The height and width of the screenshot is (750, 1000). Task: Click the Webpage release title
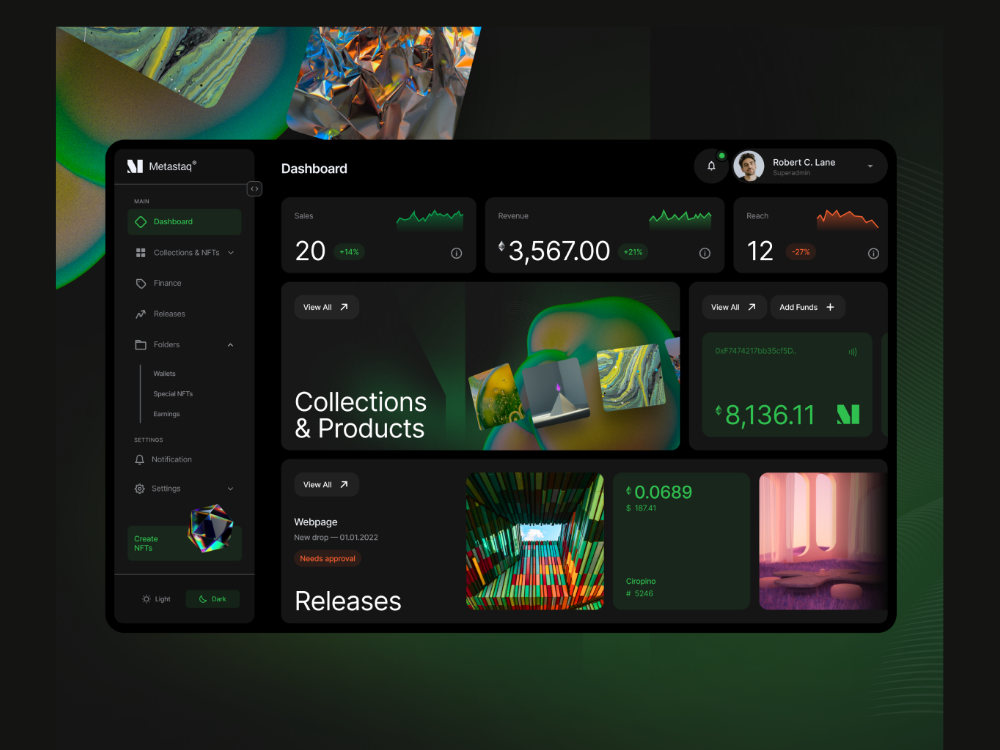coord(316,522)
